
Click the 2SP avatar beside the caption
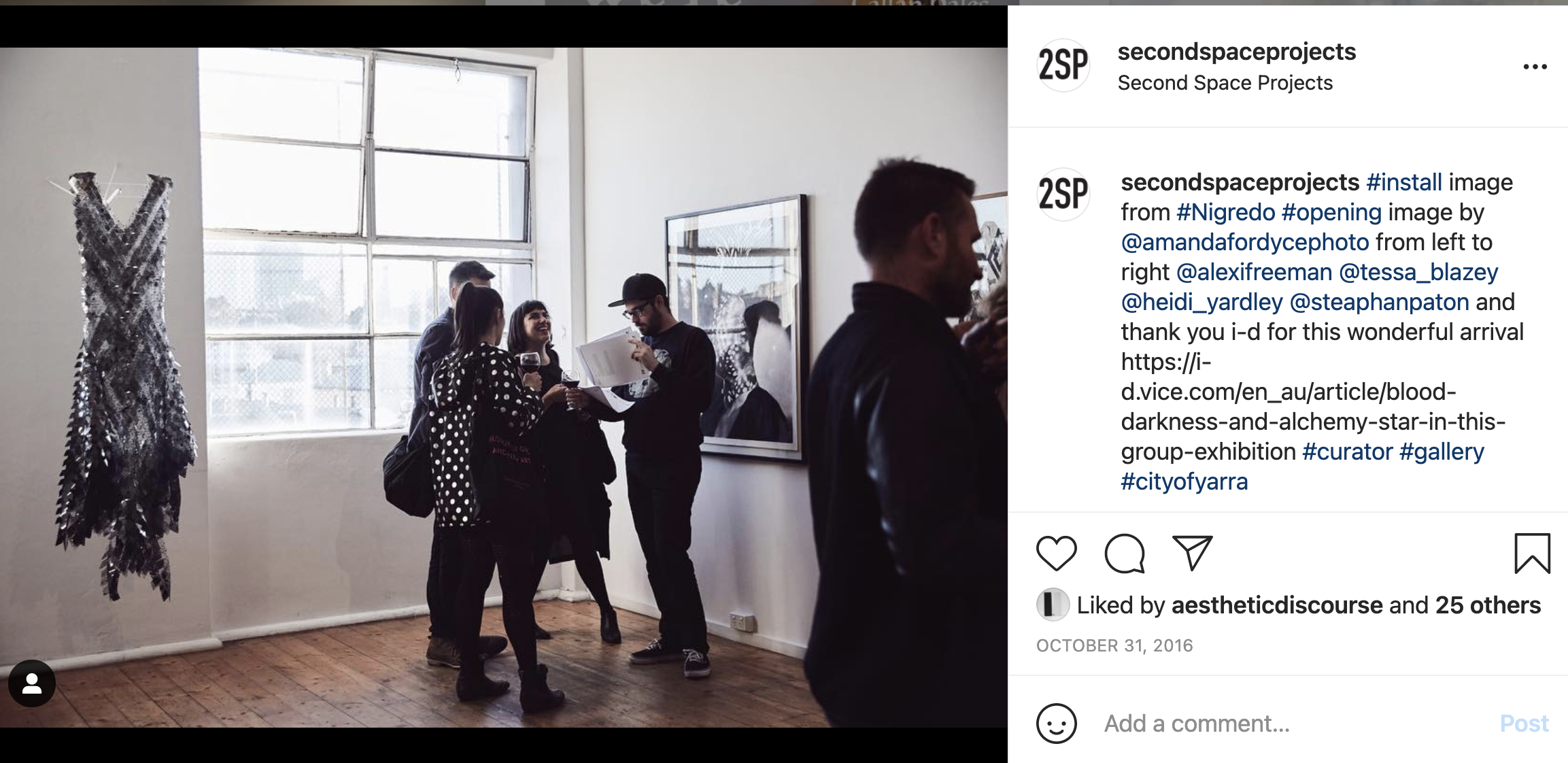tap(1063, 194)
